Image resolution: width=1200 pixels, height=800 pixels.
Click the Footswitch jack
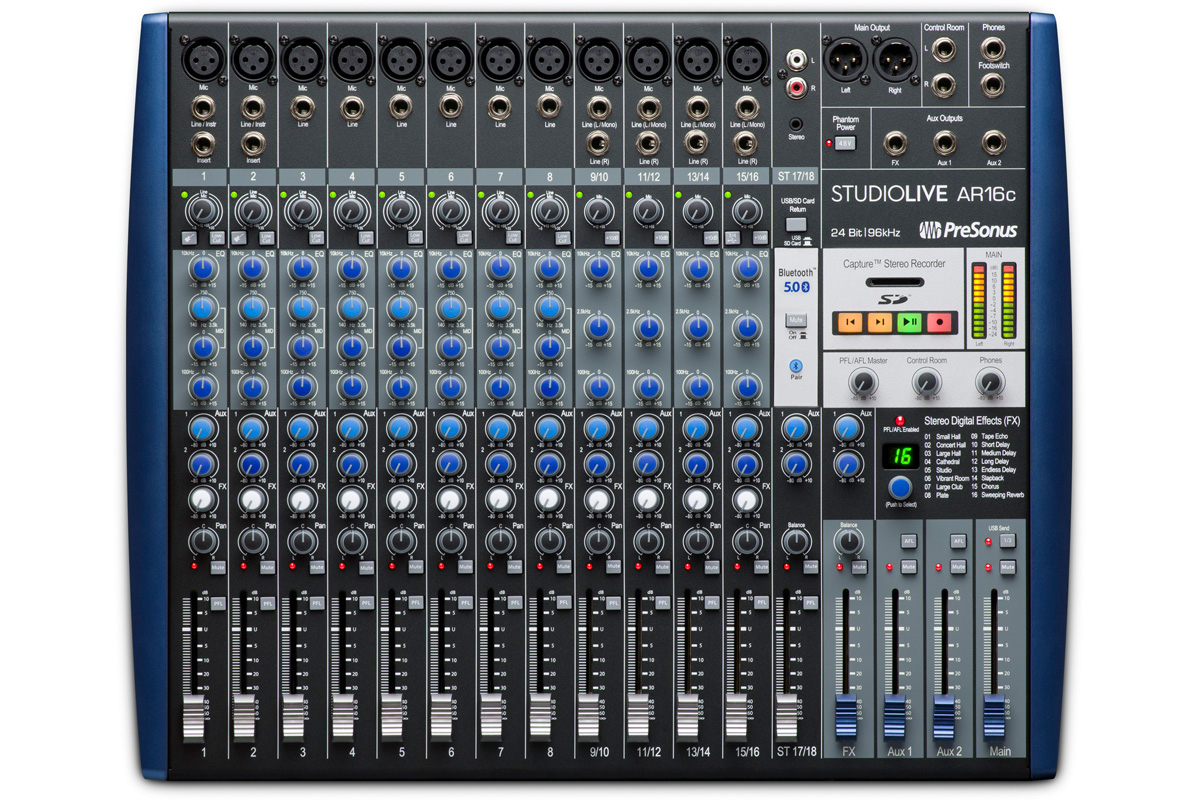coord(993,85)
